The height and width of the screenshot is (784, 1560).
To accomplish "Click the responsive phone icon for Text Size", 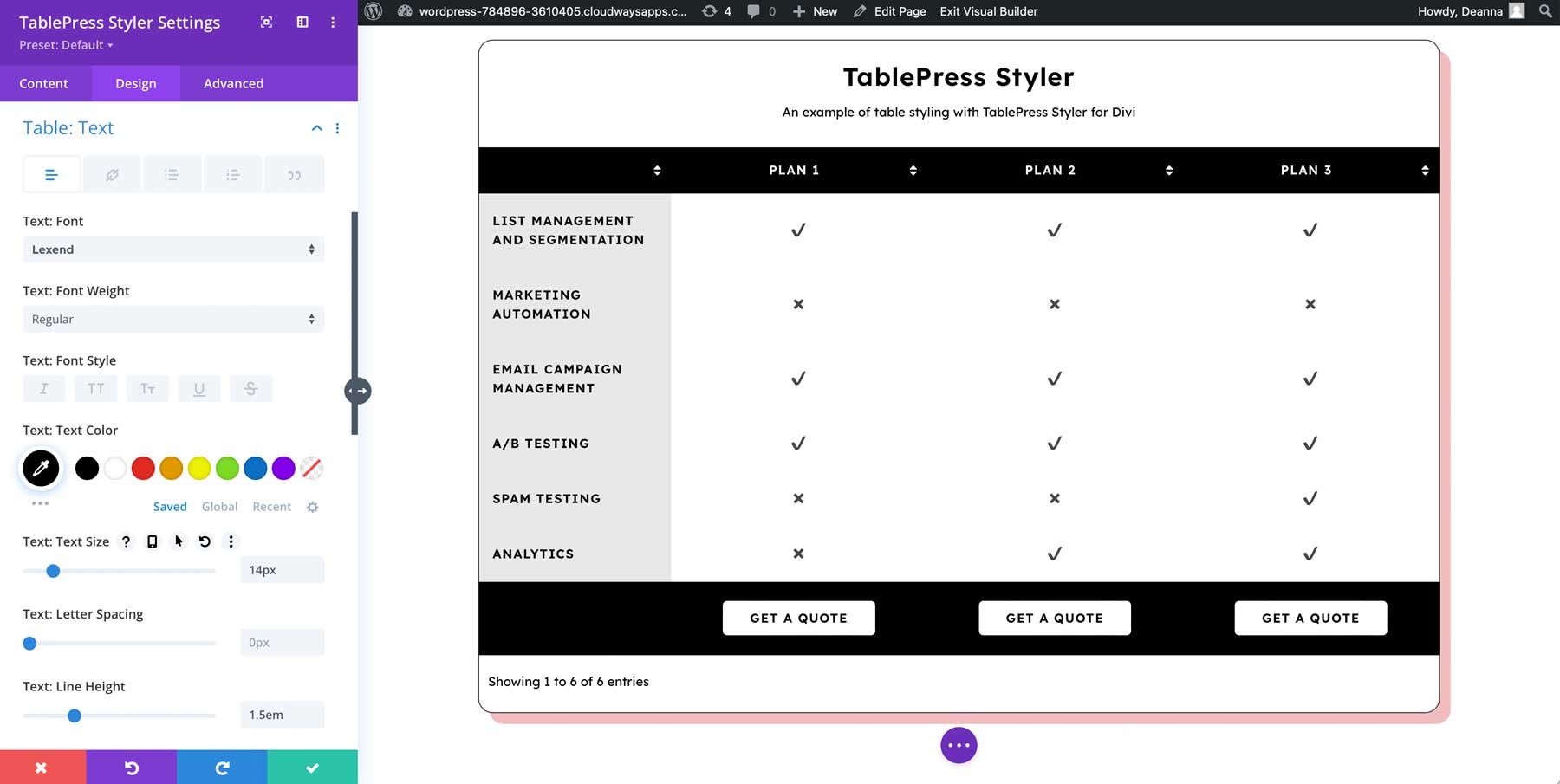I will click(153, 541).
